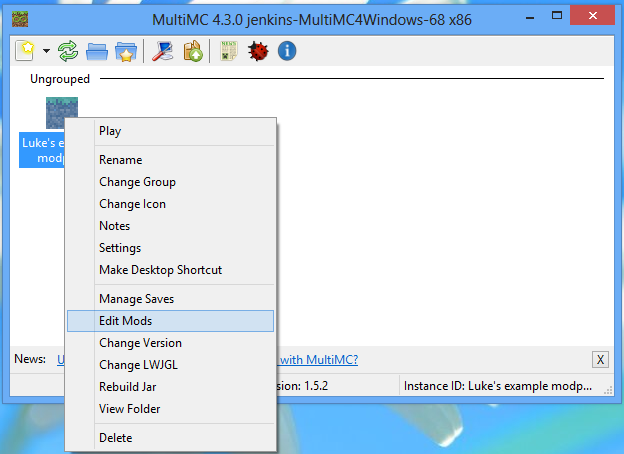Click the green Refresh instances icon

coord(69,51)
